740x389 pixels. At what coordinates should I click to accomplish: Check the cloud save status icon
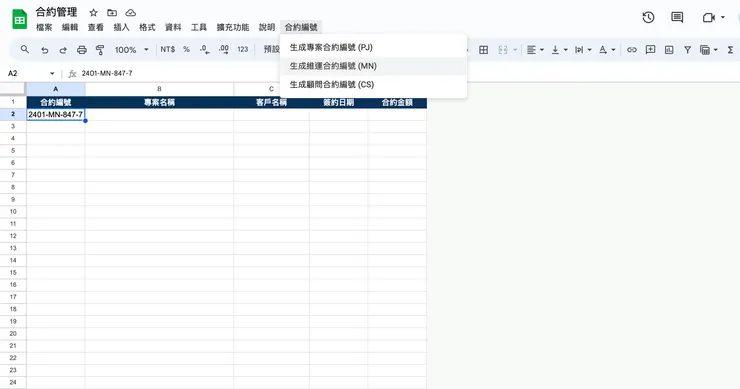pos(131,13)
